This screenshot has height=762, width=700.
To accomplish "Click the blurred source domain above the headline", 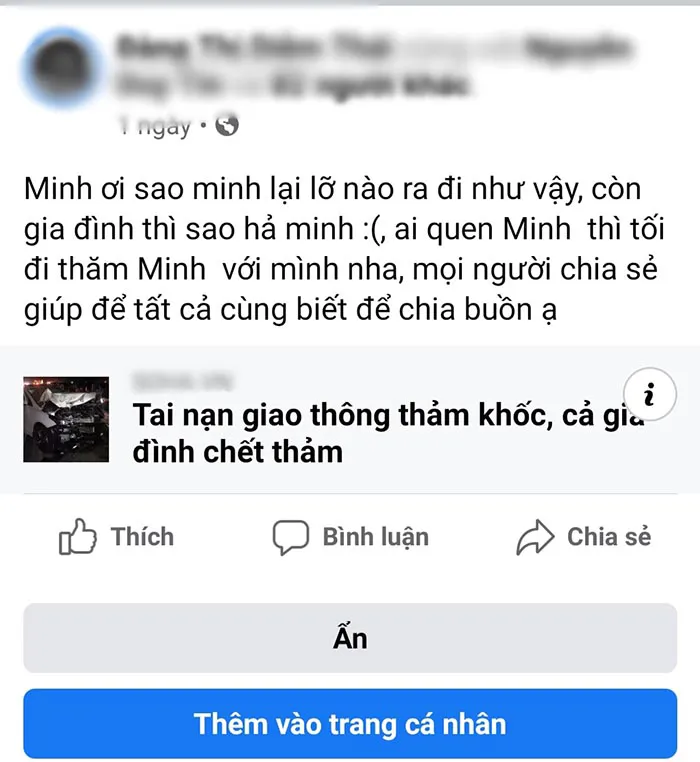I will [183, 382].
